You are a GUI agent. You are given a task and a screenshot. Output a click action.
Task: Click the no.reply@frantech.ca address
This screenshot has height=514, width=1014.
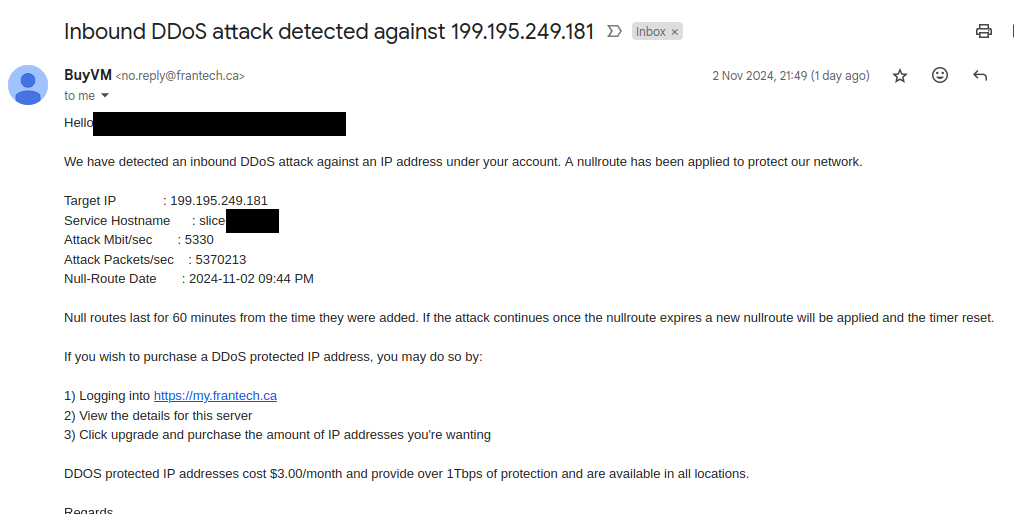click(x=180, y=76)
